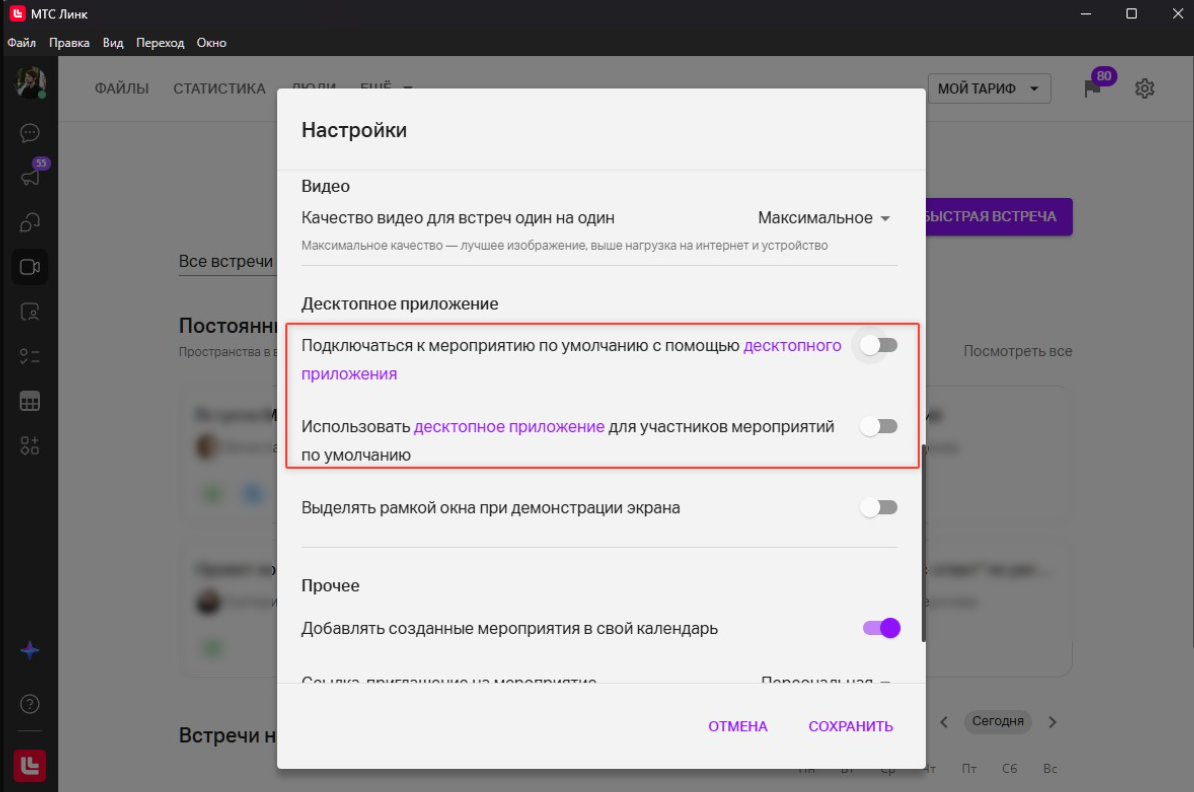This screenshot has width=1194, height=792.
Task: Click 'Добавлять созданные мероприятия в свой календарь' label
Action: pyautogui.click(x=509, y=628)
